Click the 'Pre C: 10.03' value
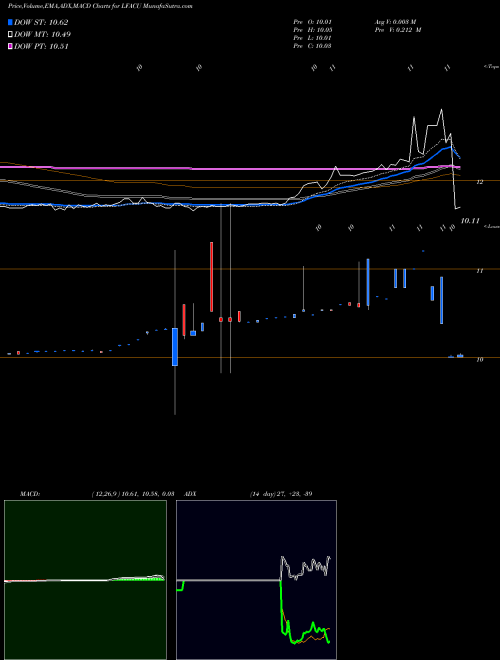 click(x=313, y=46)
